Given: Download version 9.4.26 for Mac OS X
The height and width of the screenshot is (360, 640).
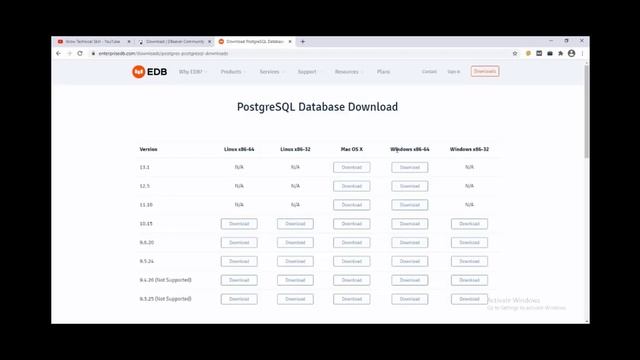Looking at the screenshot, I should (x=351, y=280).
